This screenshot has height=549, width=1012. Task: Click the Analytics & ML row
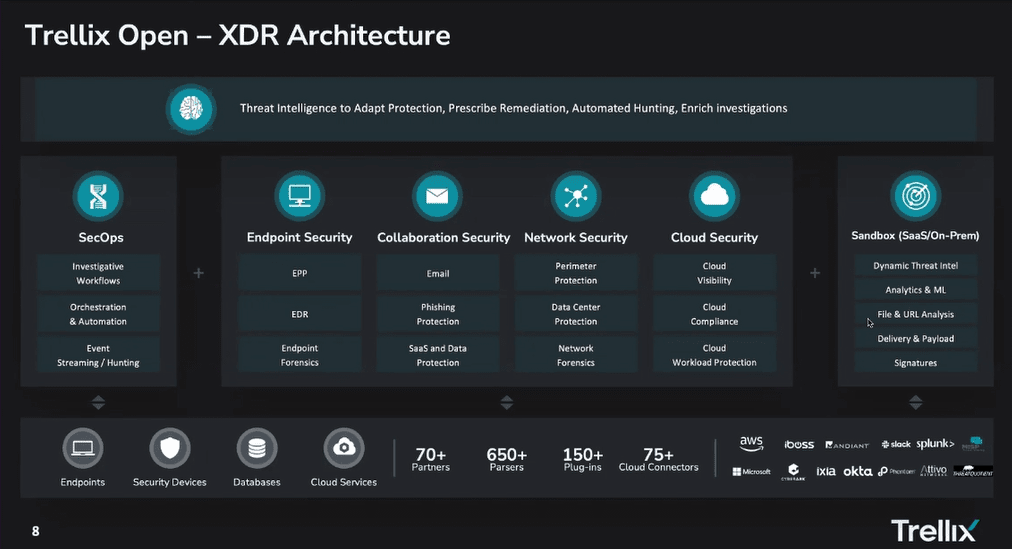click(x=915, y=290)
